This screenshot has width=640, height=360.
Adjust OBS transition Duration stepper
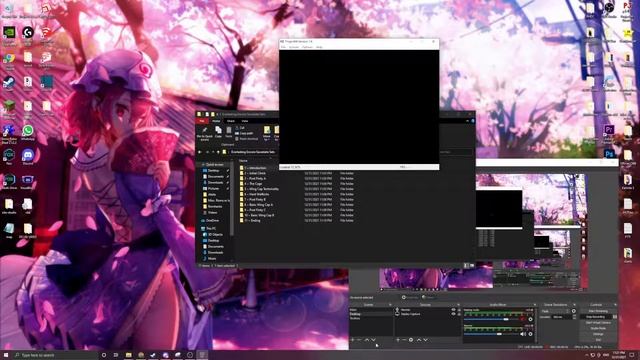click(x=575, y=317)
